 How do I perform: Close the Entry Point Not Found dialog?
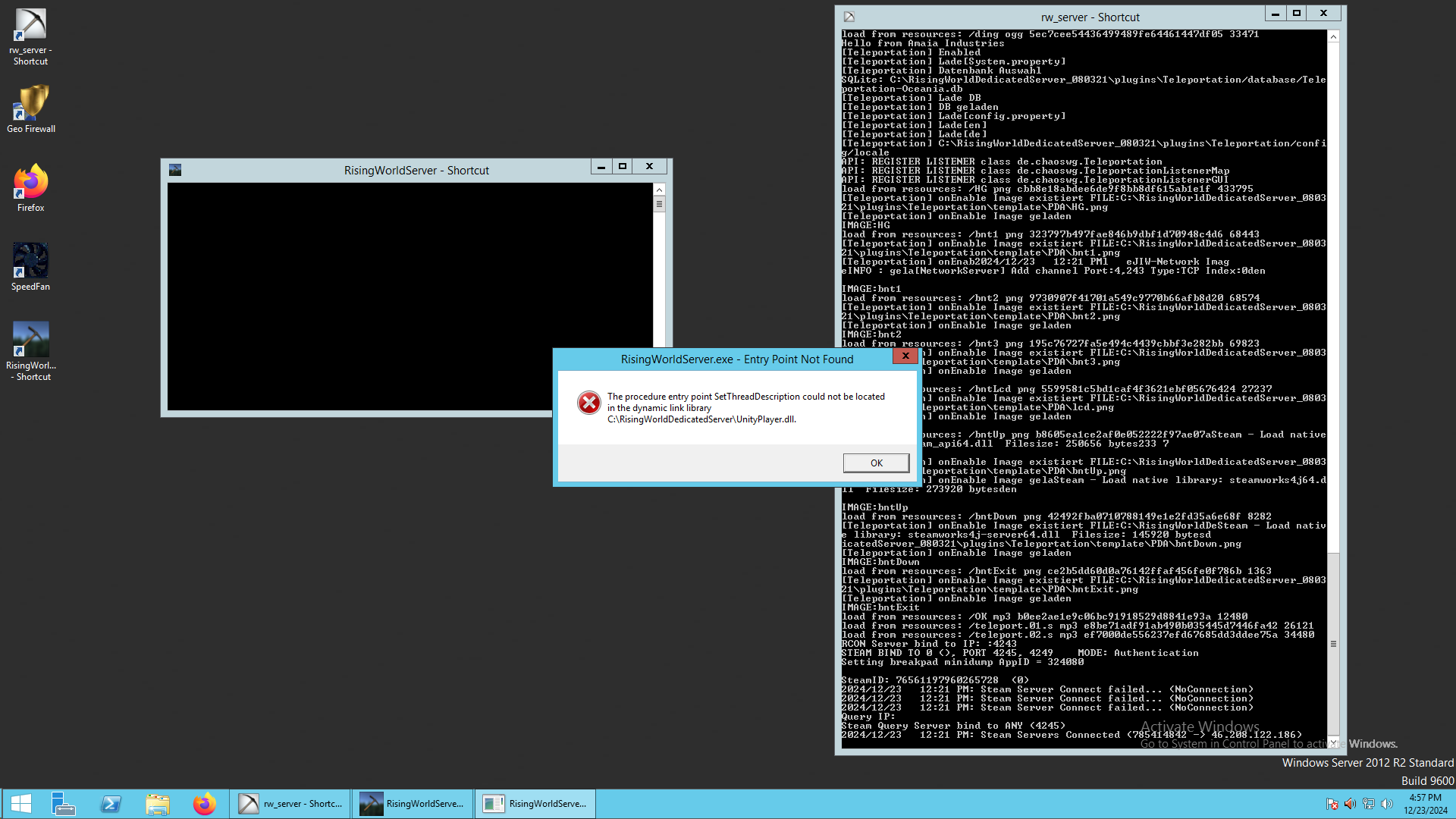click(x=905, y=356)
